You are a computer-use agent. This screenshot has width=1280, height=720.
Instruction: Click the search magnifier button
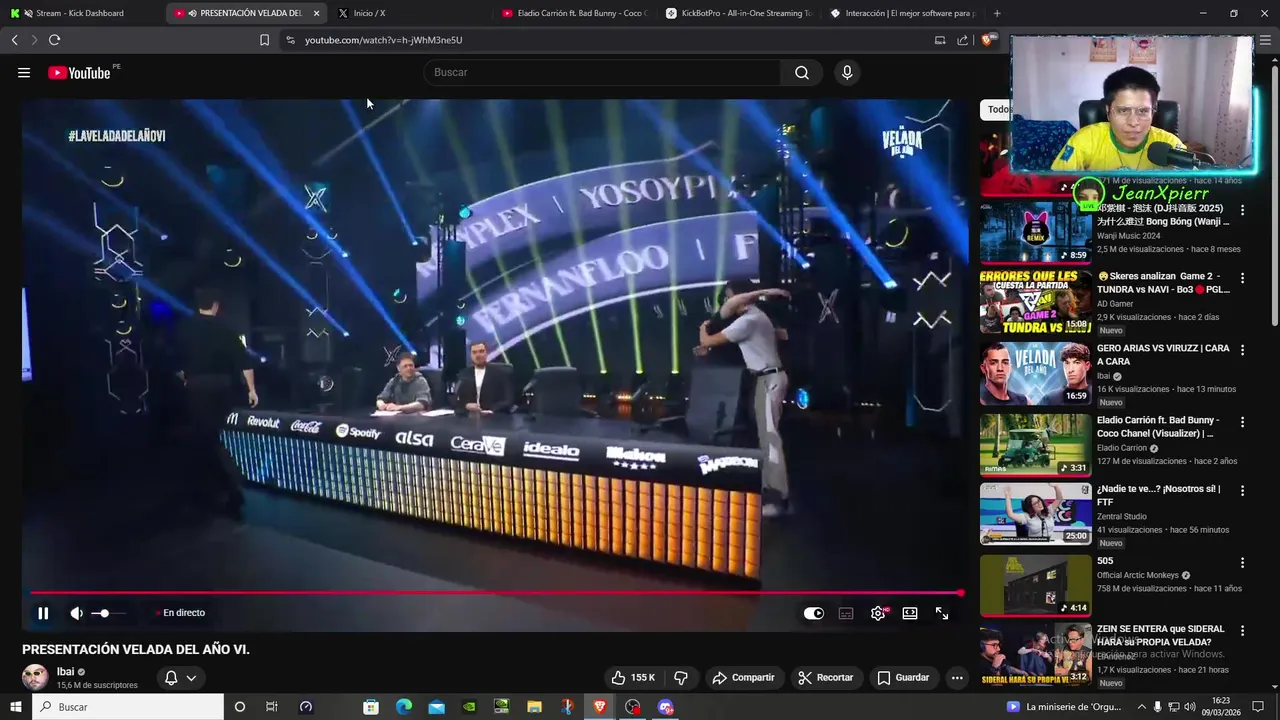coord(802,72)
